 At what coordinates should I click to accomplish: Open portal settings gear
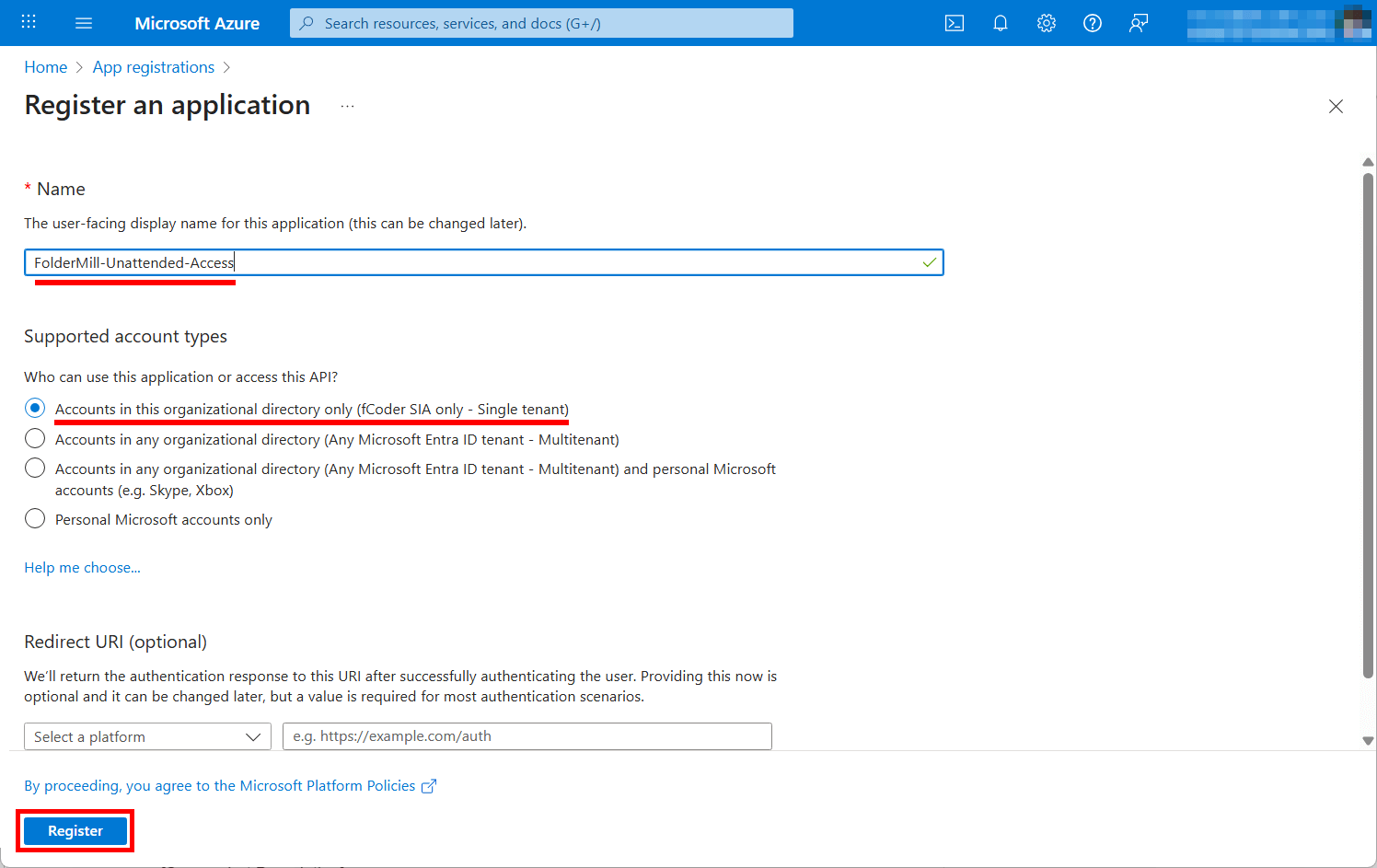pos(1047,23)
